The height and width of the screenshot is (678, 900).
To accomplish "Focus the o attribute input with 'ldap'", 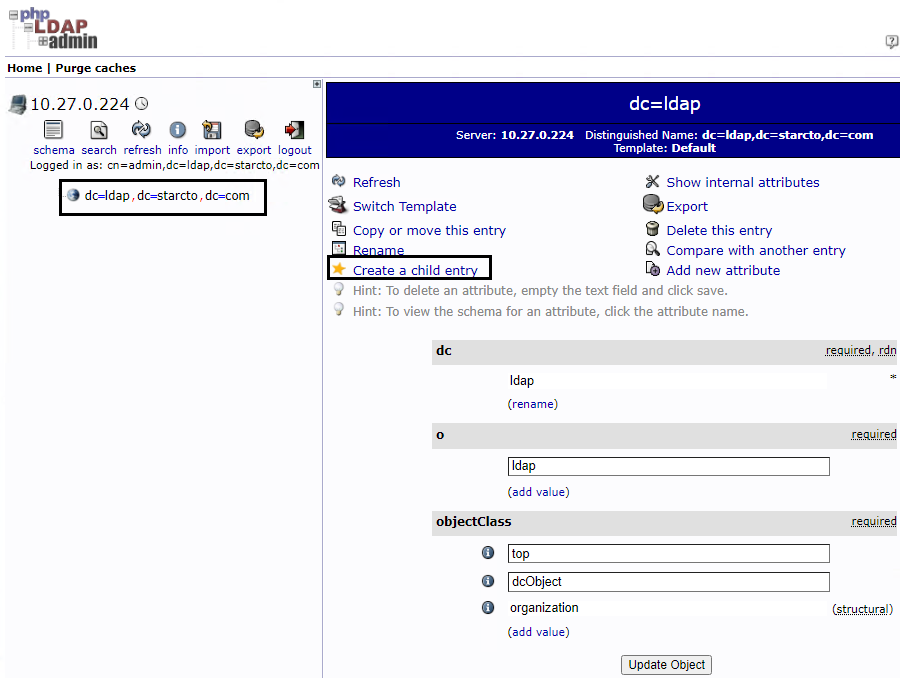I will tap(669, 466).
